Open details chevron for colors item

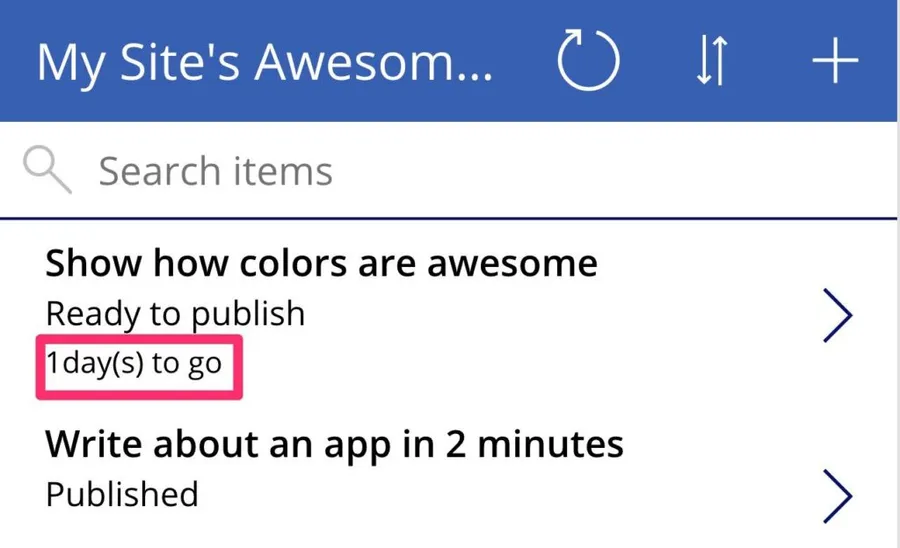pos(836,316)
